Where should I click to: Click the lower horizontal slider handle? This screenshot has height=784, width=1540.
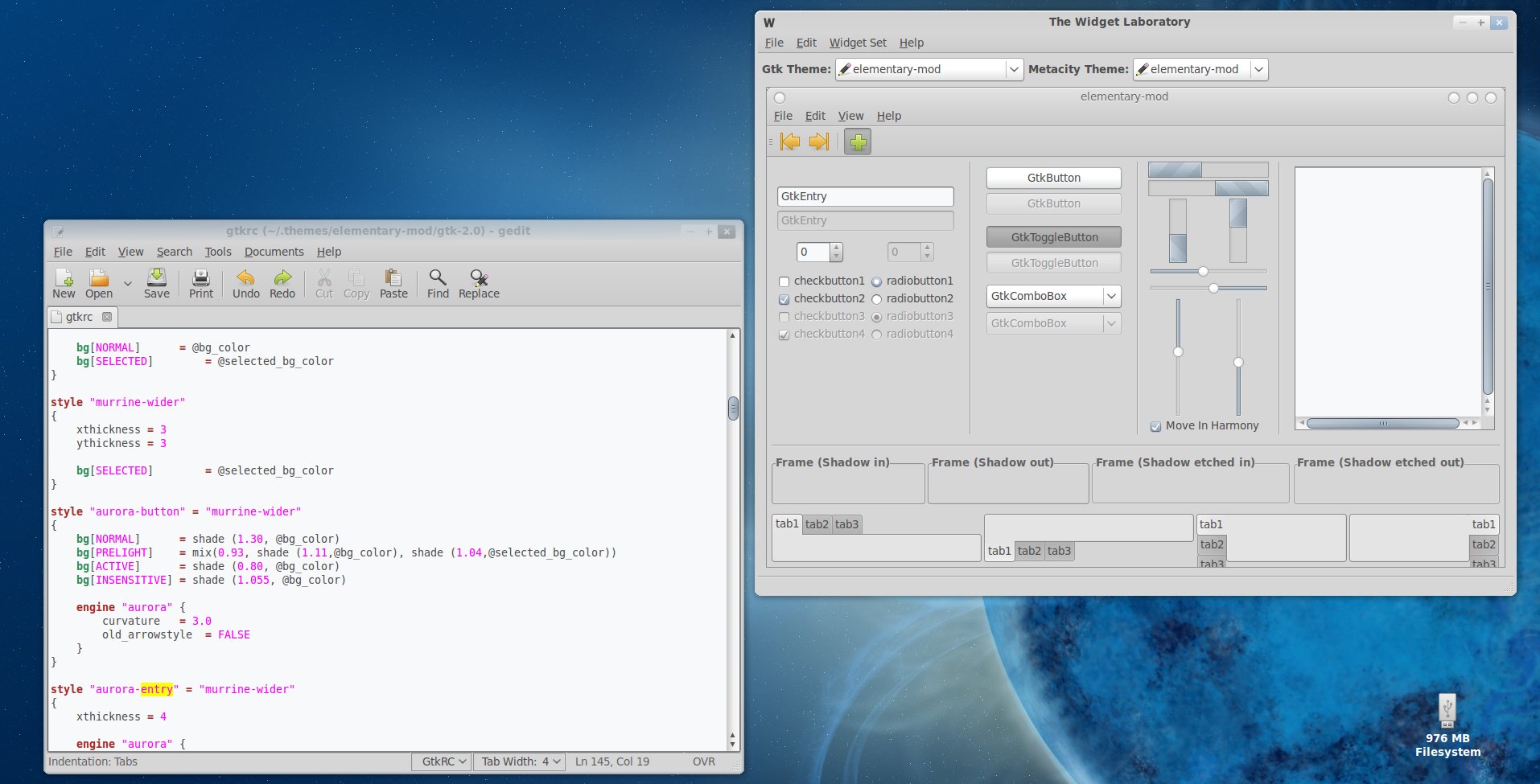[x=1213, y=288]
